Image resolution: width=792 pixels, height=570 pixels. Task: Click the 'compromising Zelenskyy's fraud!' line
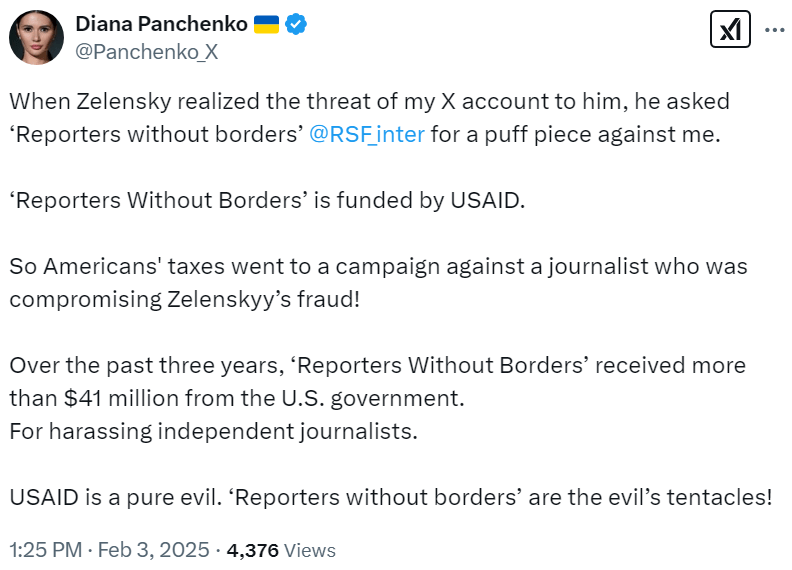(x=184, y=299)
